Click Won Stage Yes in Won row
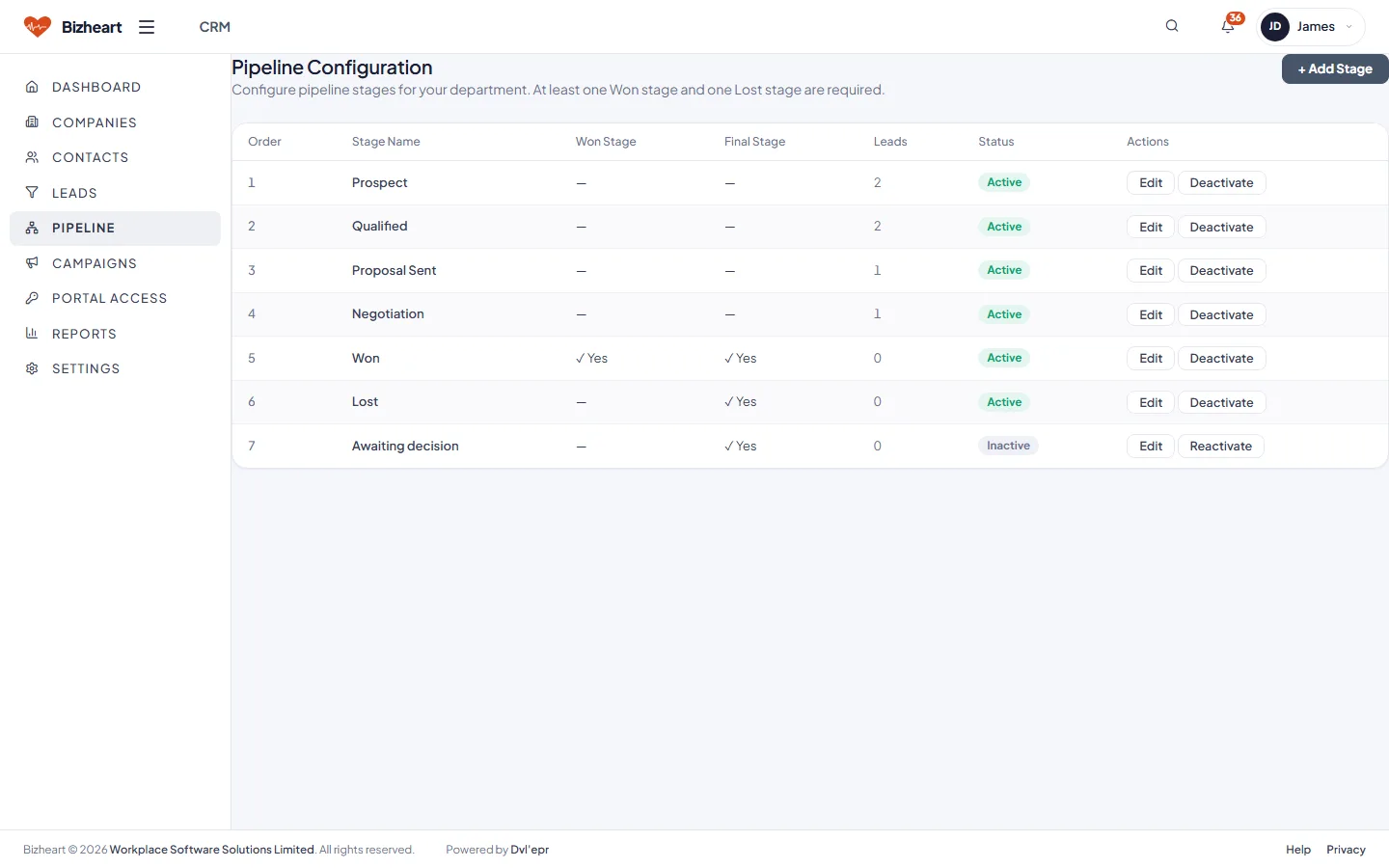1389x868 pixels. (x=591, y=358)
